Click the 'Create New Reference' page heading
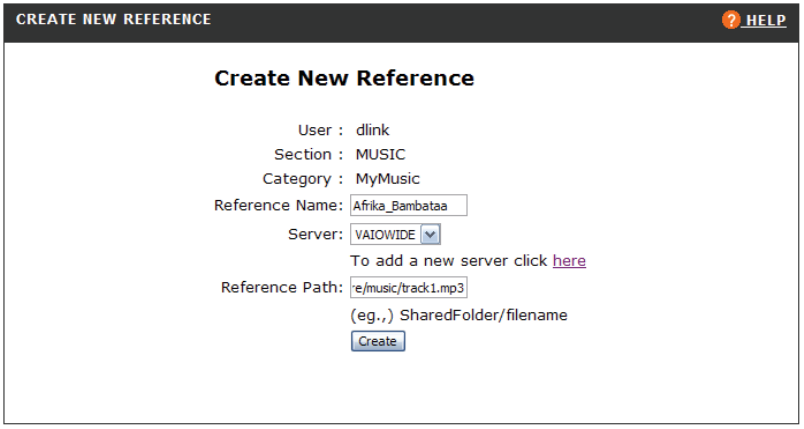Screen dimensions: 804x429 pos(344,78)
